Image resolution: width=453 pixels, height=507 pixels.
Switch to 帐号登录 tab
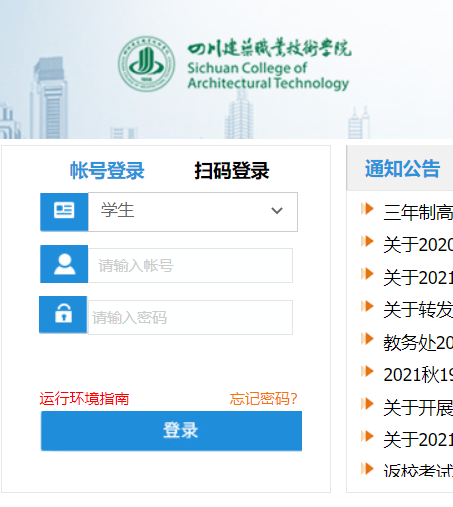point(107,171)
